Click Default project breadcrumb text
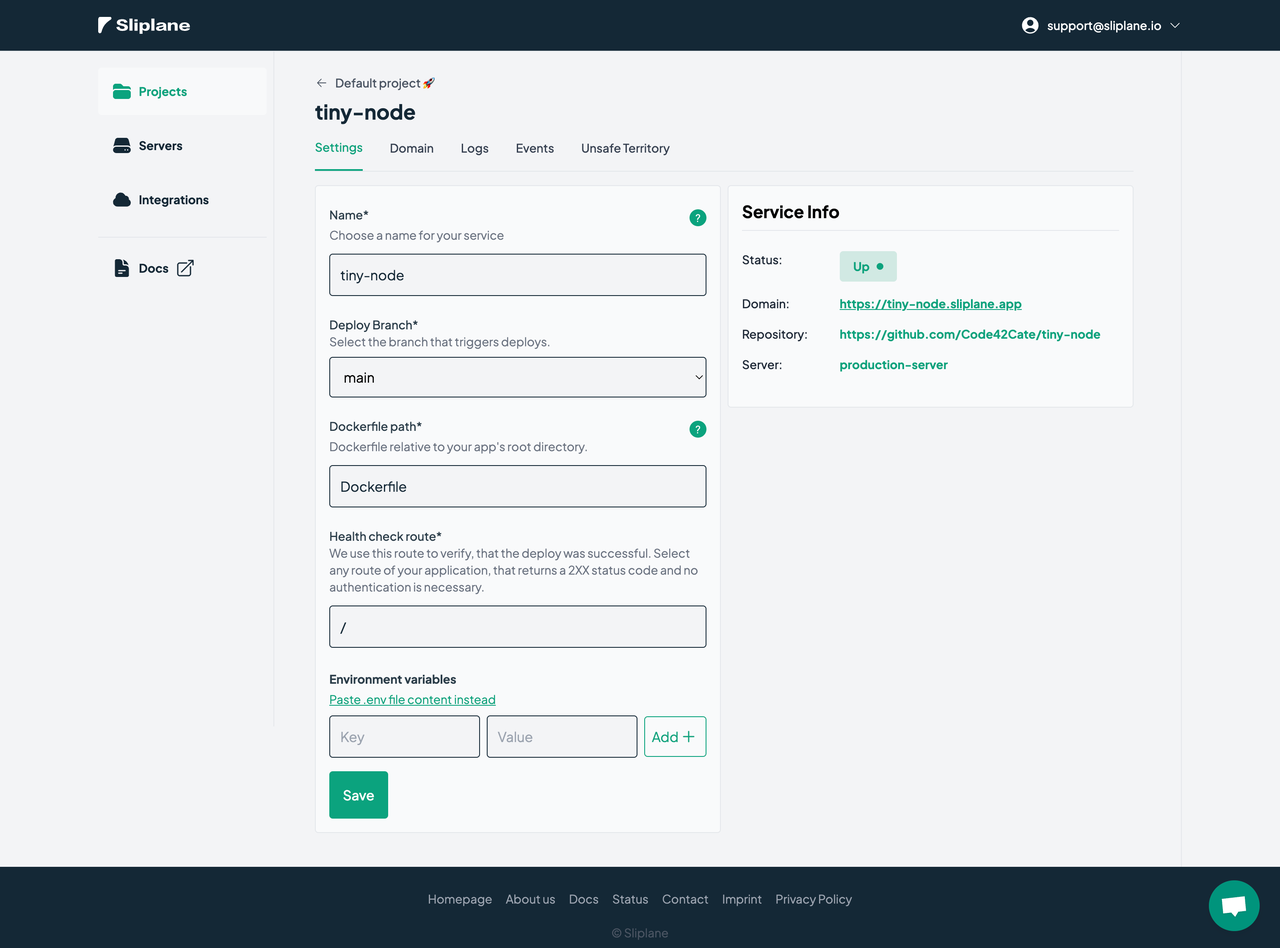 point(385,83)
